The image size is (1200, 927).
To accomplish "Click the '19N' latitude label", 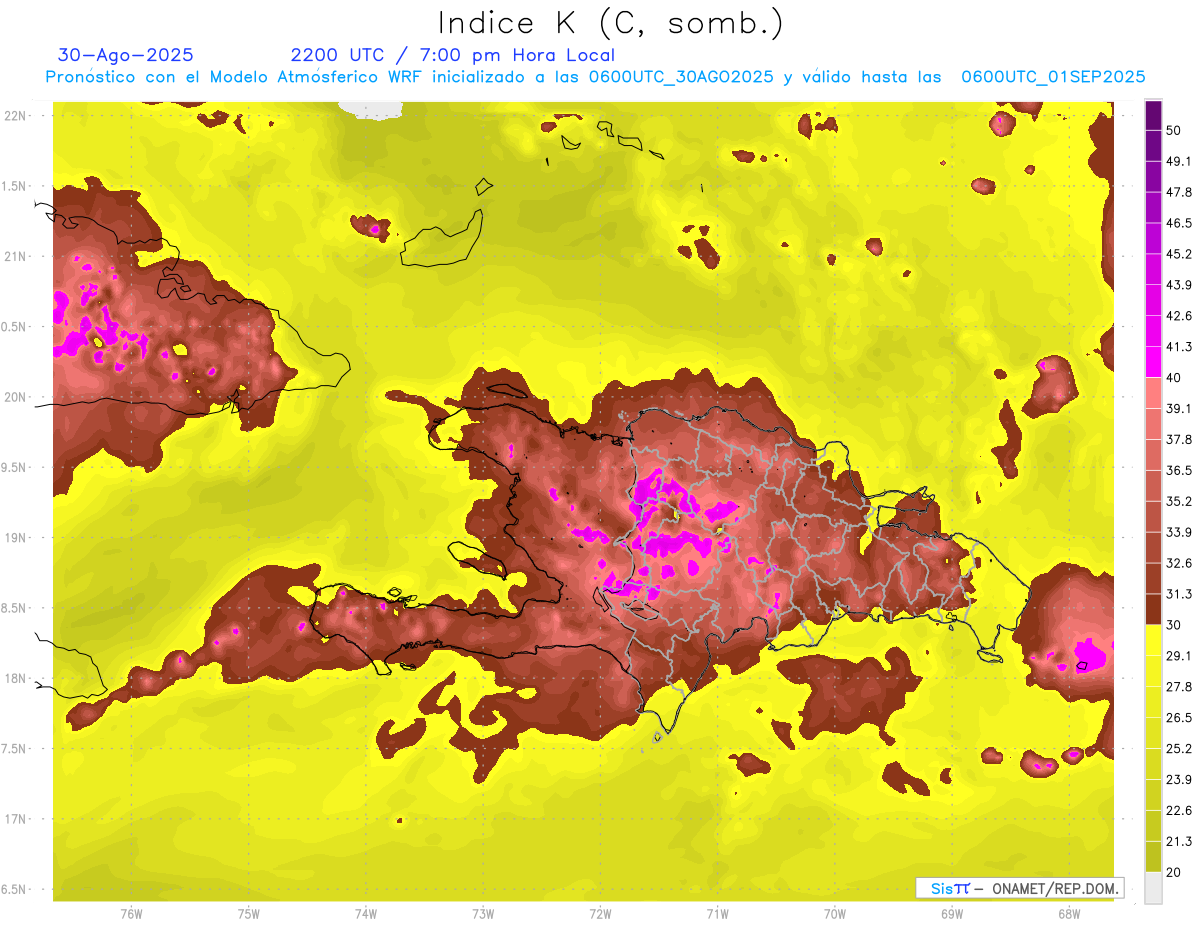I will tap(15, 537).
